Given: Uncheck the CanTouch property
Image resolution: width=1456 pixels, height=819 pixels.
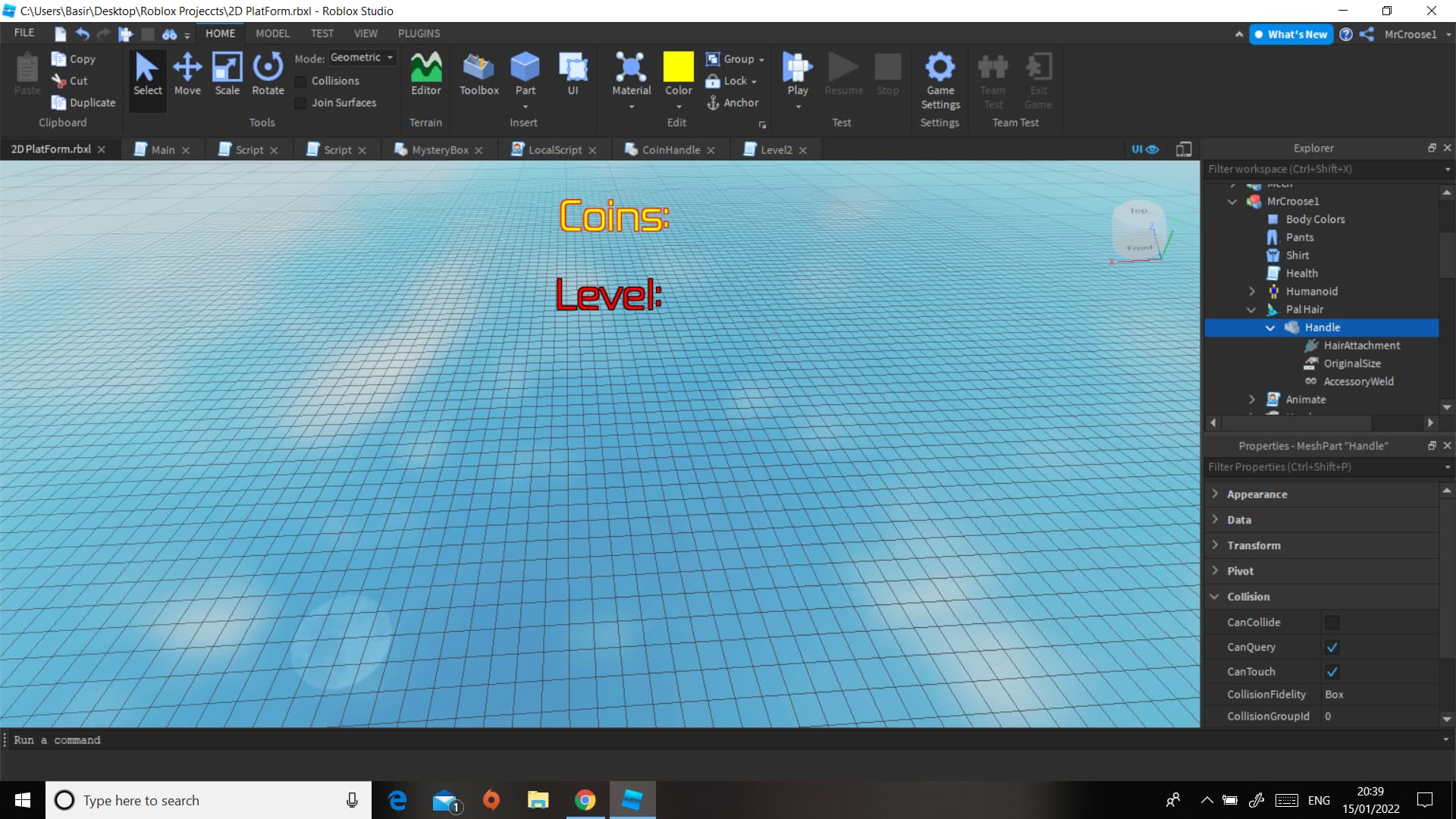Looking at the screenshot, I should tap(1332, 672).
